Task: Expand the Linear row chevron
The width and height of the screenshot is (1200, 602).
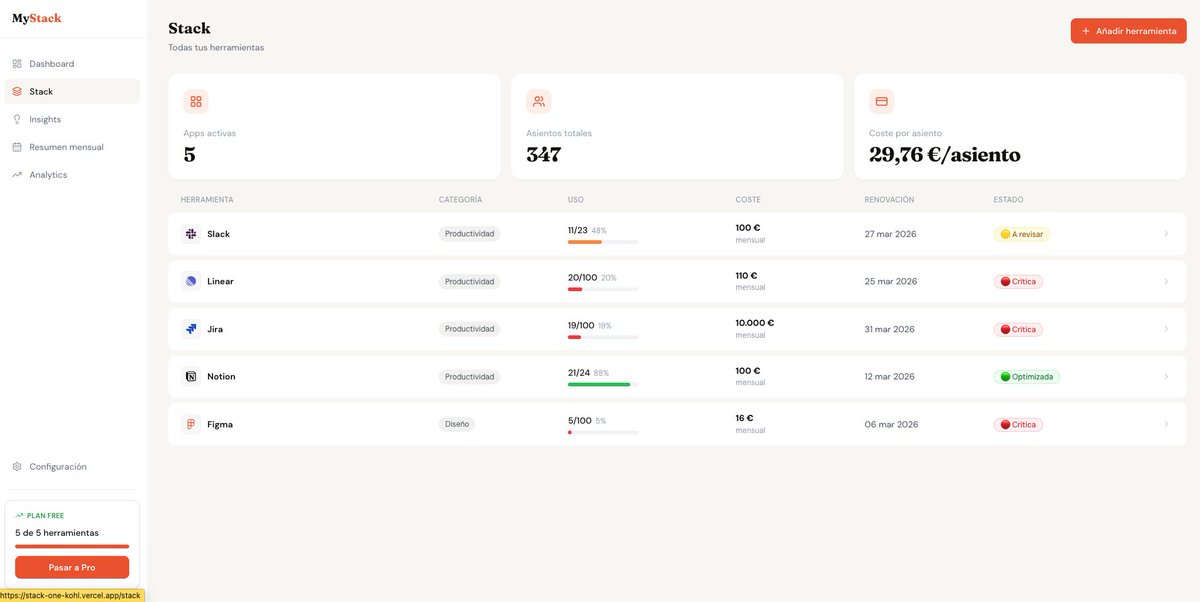Action: pyautogui.click(x=1166, y=281)
